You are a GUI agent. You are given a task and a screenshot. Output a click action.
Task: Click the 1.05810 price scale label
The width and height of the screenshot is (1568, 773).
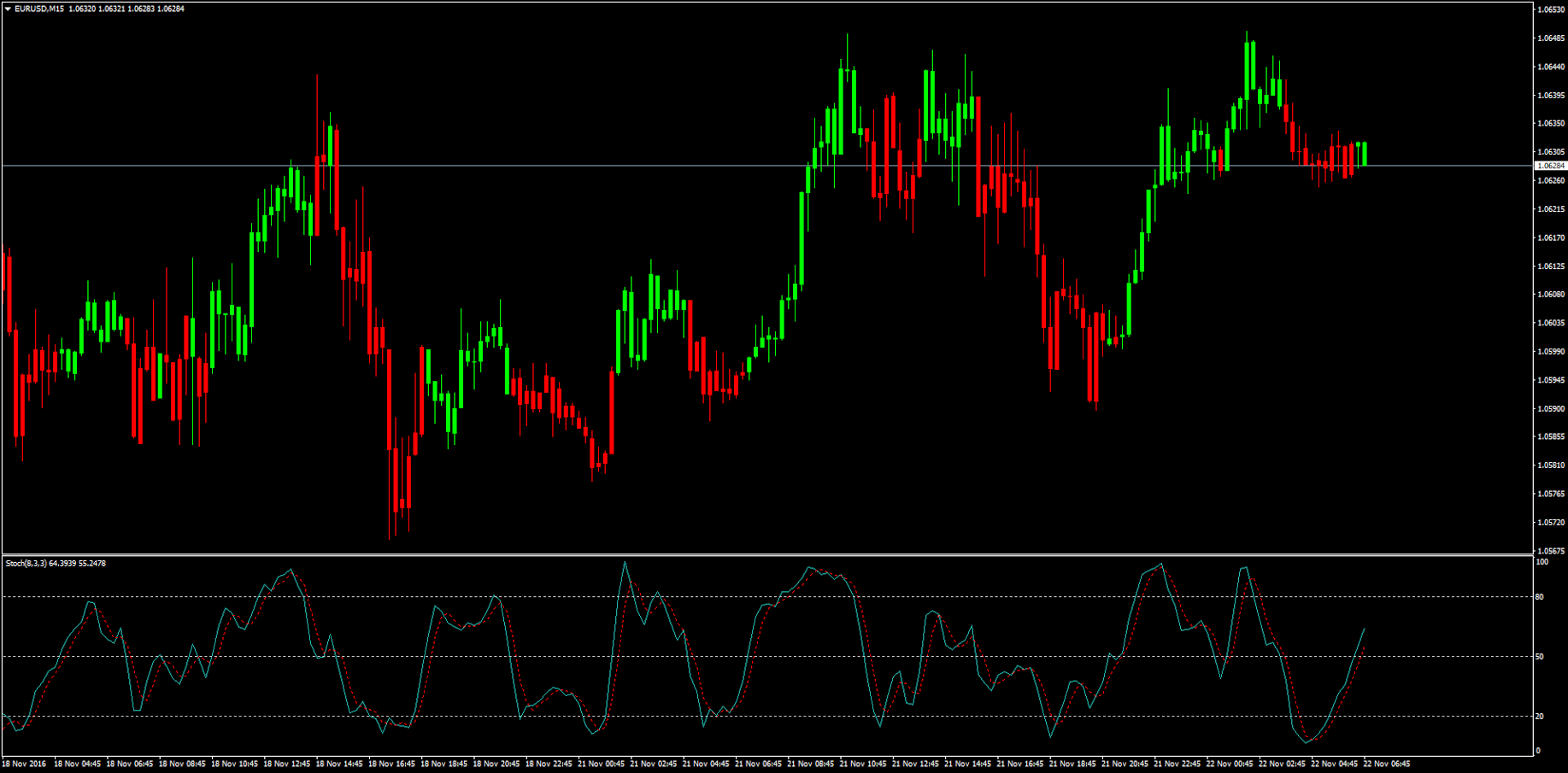pyautogui.click(x=1551, y=466)
